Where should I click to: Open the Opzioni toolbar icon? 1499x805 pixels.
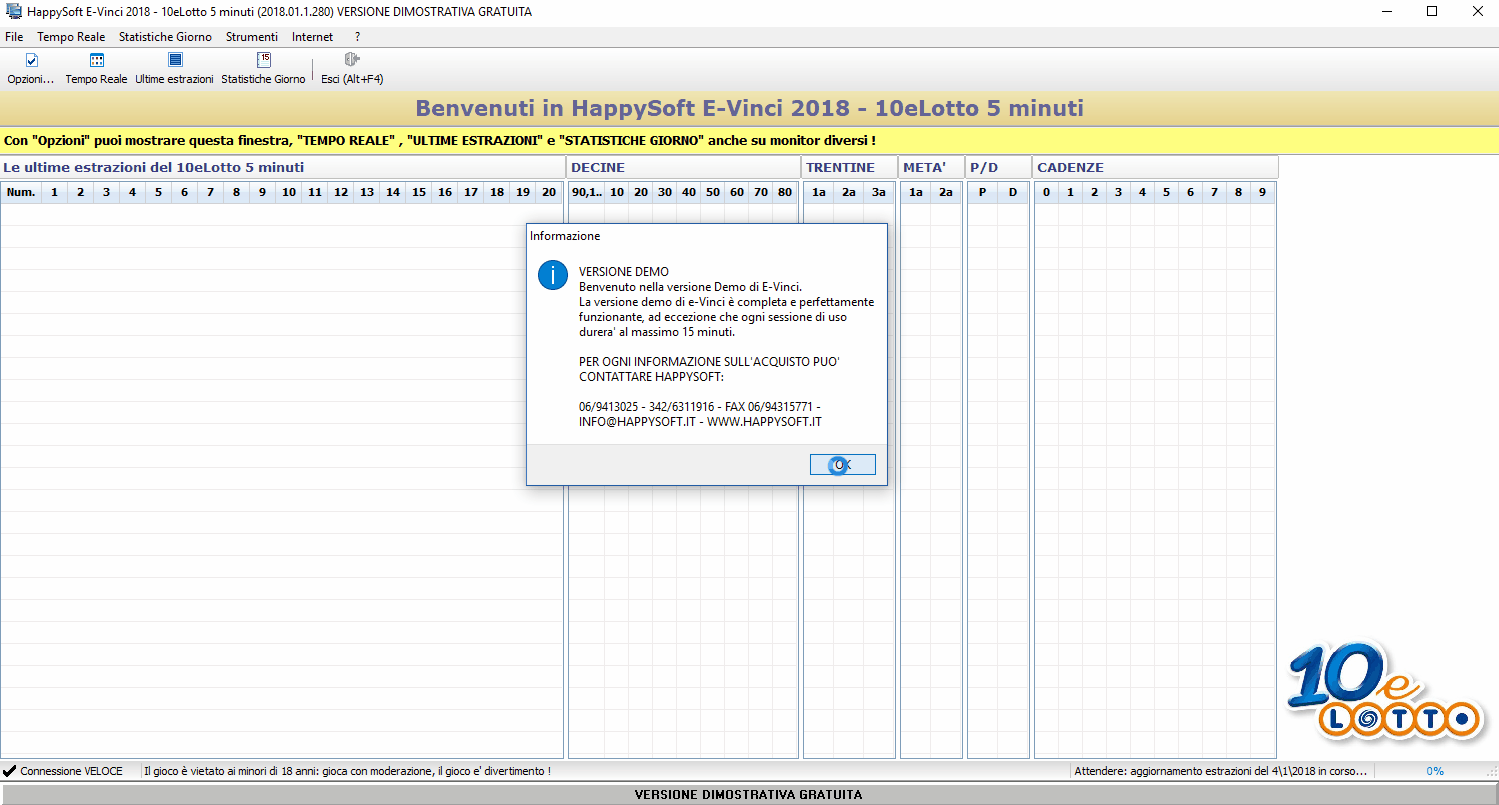point(31,60)
